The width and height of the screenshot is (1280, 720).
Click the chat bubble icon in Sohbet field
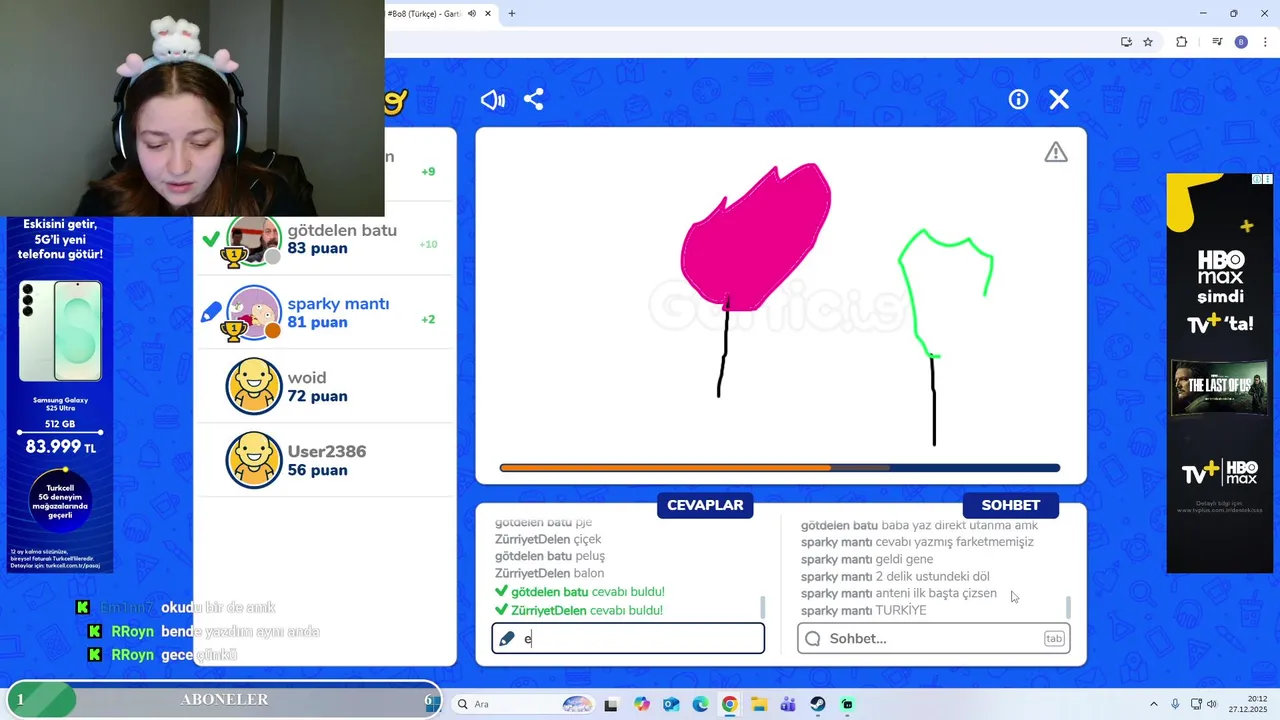(x=813, y=639)
